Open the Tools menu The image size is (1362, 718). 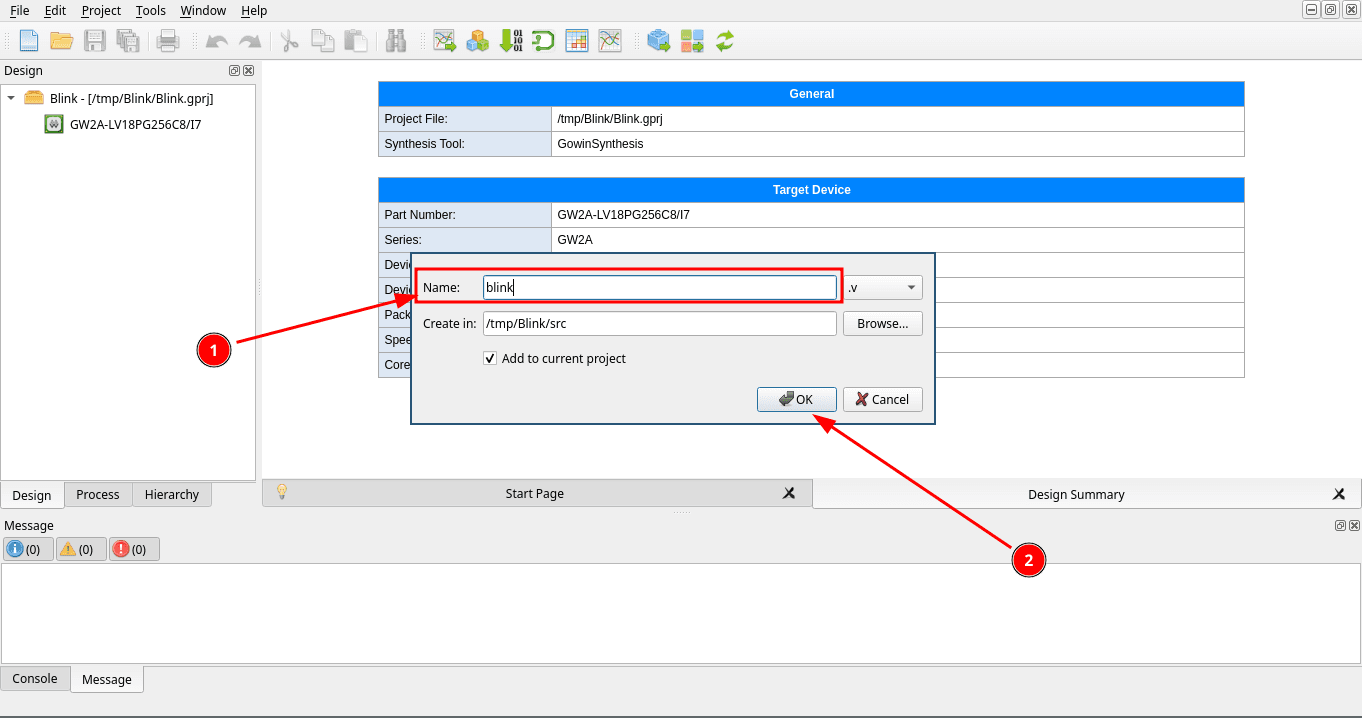pyautogui.click(x=151, y=10)
